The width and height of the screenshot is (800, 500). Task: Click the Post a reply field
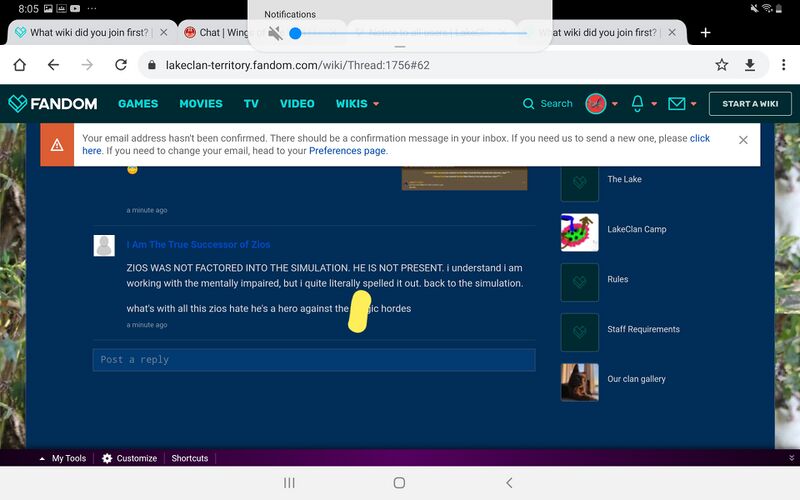[x=314, y=359]
